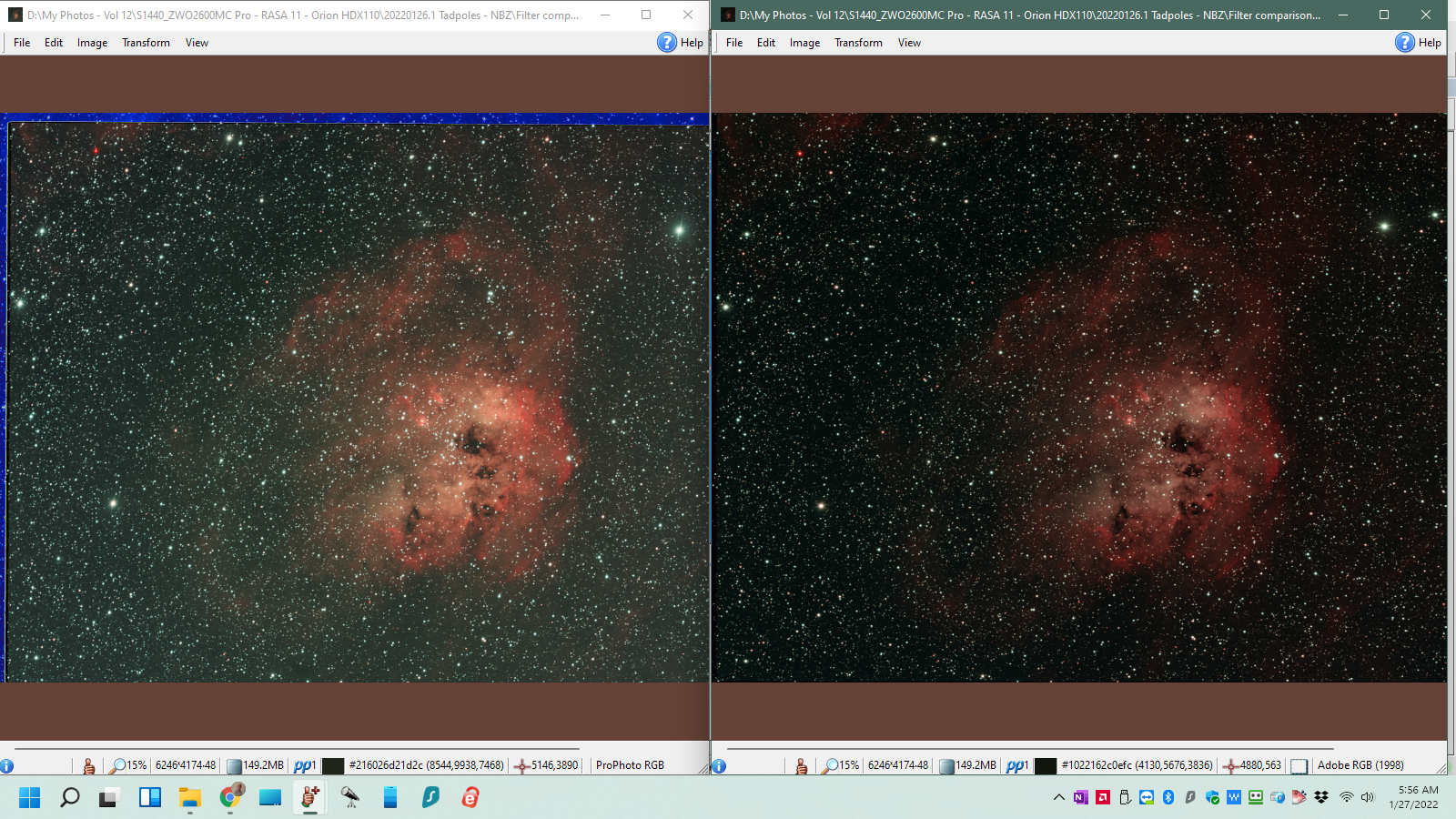1456x819 pixels.
Task: Click pixel color swatch in right status bar
Action: click(x=1046, y=766)
